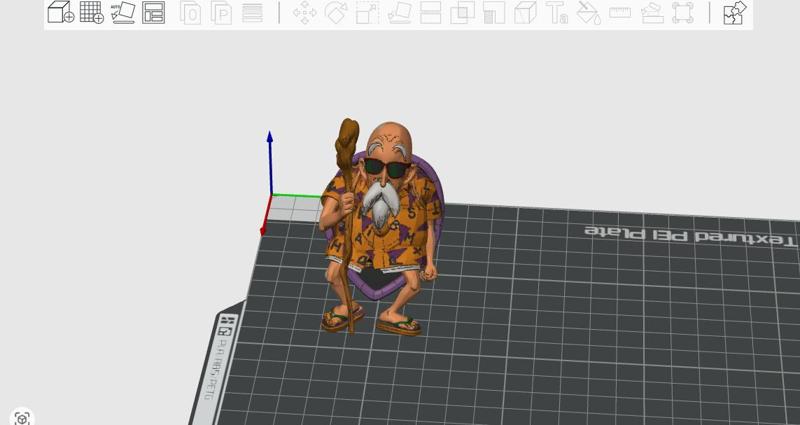
Task: Click the Variable layer height icon
Action: pos(253,13)
